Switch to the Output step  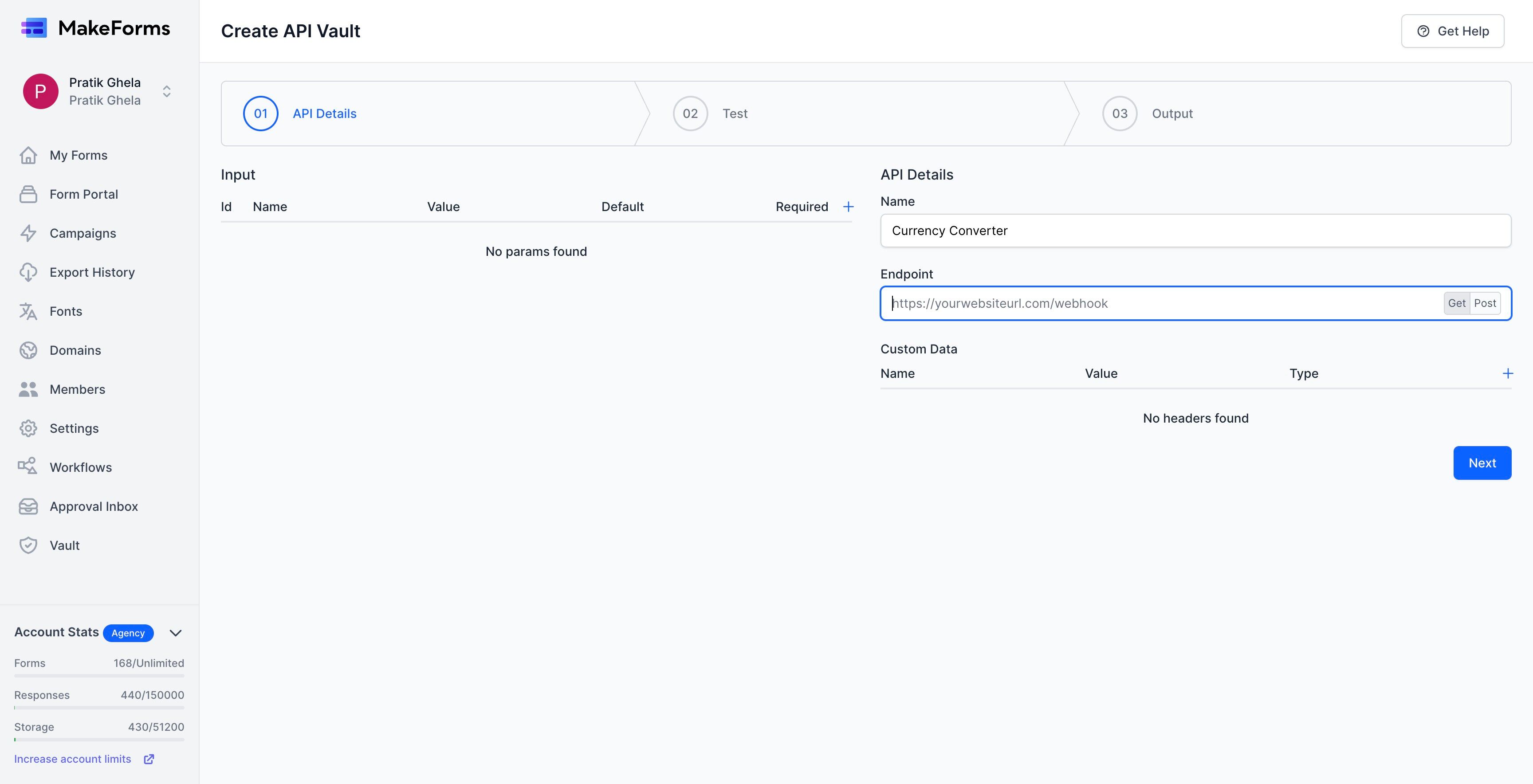(x=1172, y=114)
